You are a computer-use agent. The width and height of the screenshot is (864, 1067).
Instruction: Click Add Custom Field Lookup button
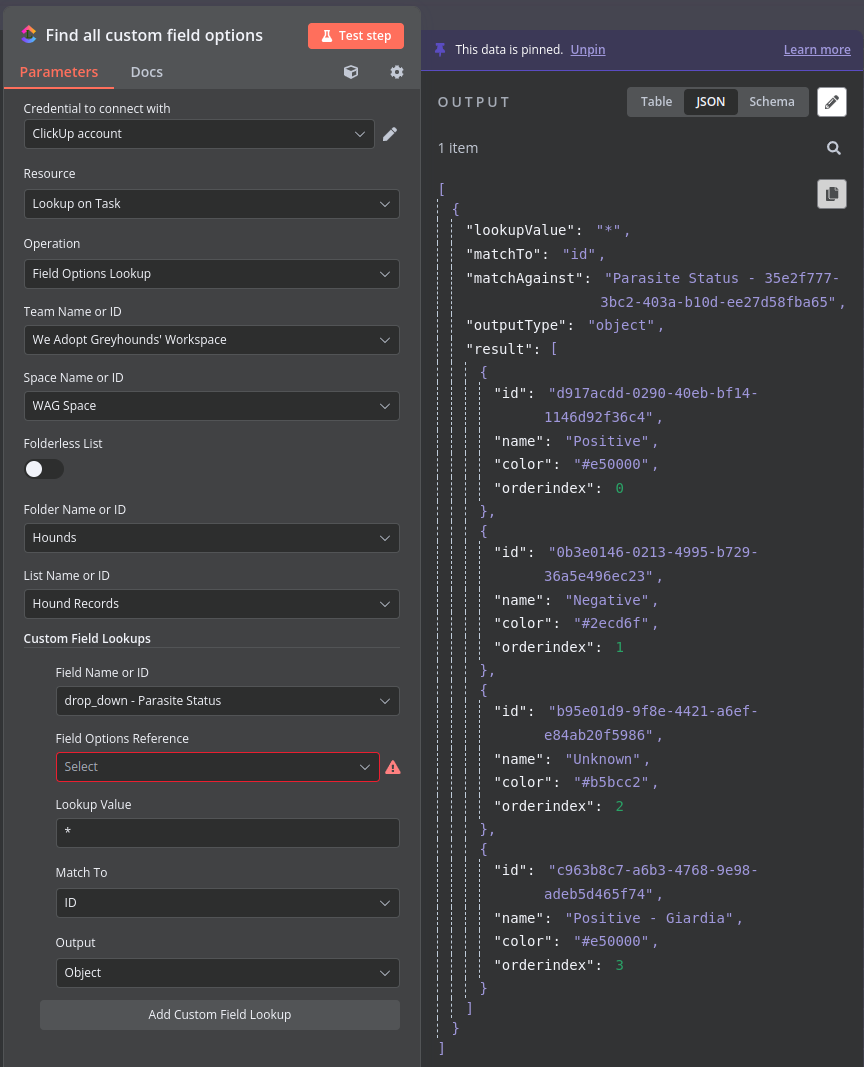pos(220,1015)
